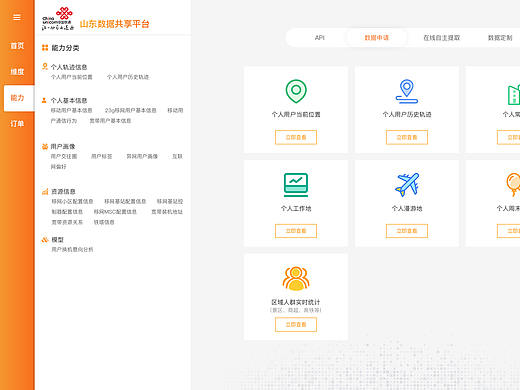Screen dimensions: 520x390
Task: Switch to the 在线自主提取 tab
Action: tap(441, 38)
